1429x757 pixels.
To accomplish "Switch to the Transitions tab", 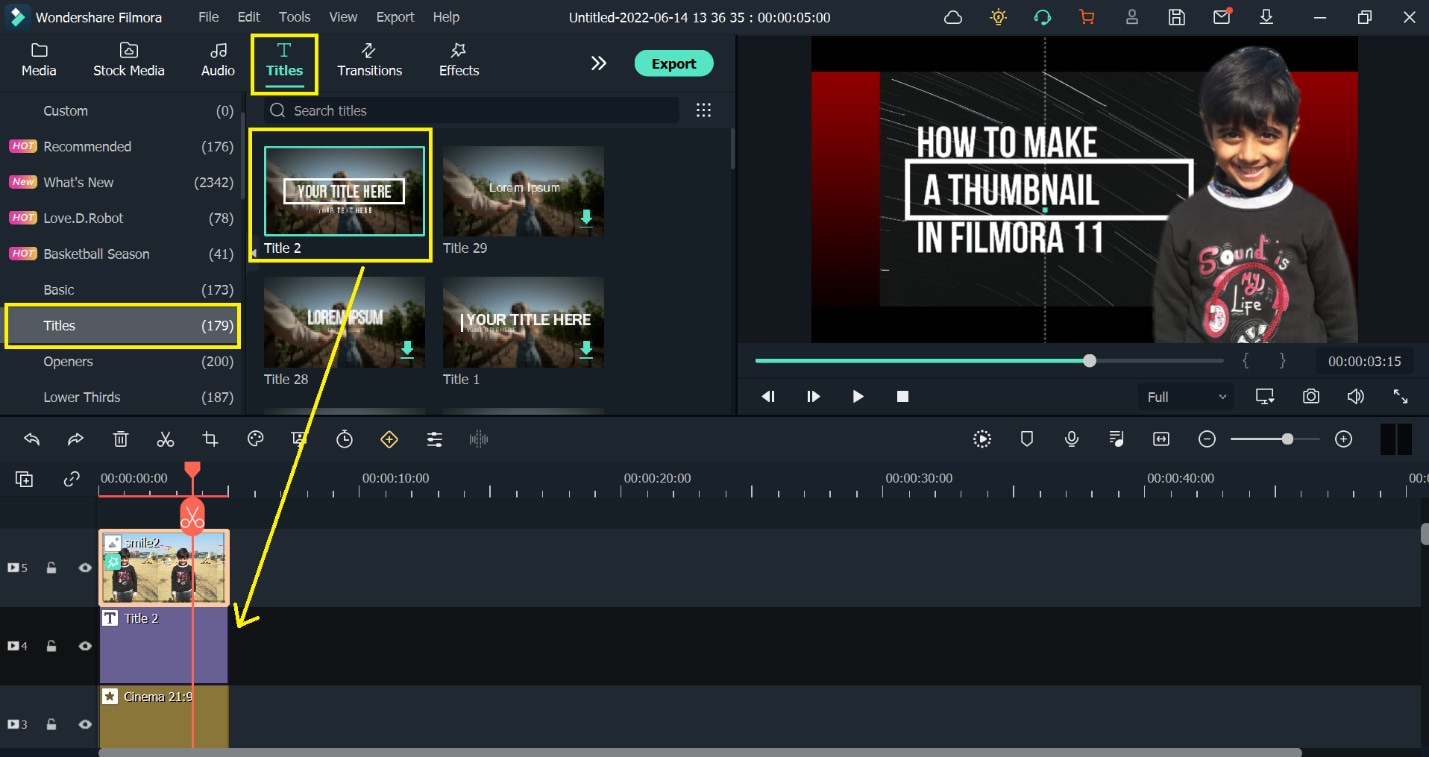I will [369, 60].
